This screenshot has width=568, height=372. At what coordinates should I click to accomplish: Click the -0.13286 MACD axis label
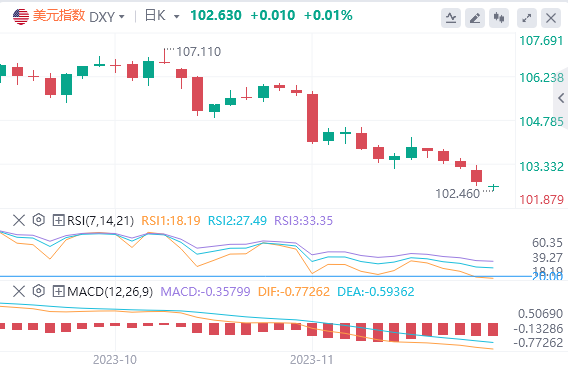tap(538, 329)
